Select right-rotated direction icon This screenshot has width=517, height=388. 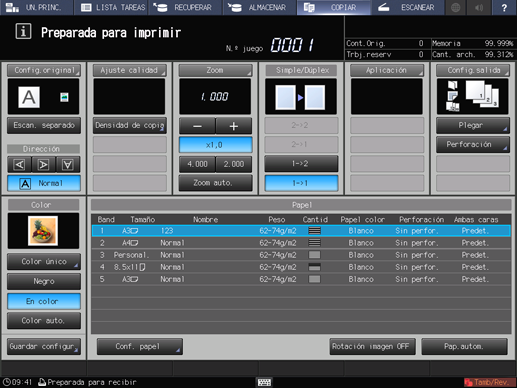(x=44, y=164)
